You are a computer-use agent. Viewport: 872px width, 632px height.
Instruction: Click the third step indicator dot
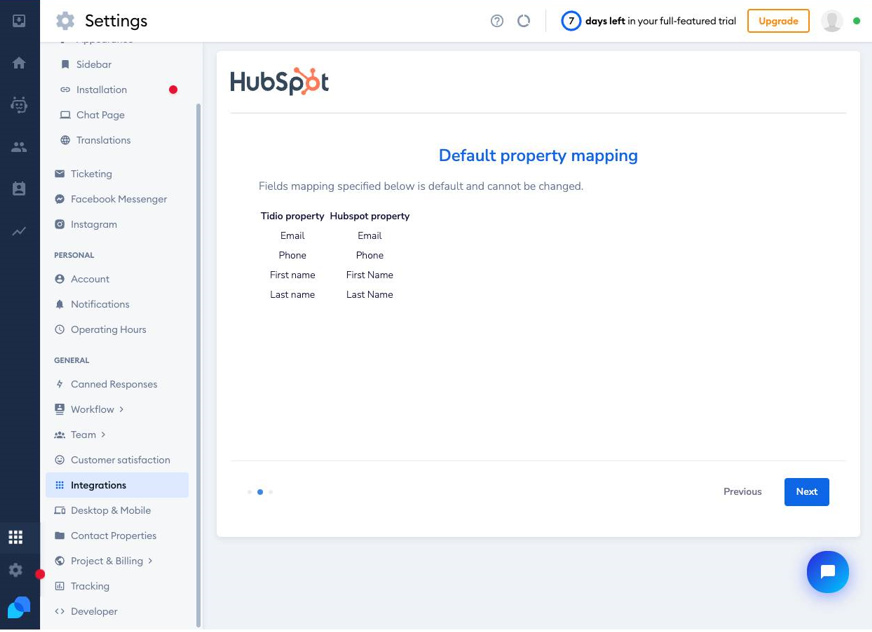(271, 492)
